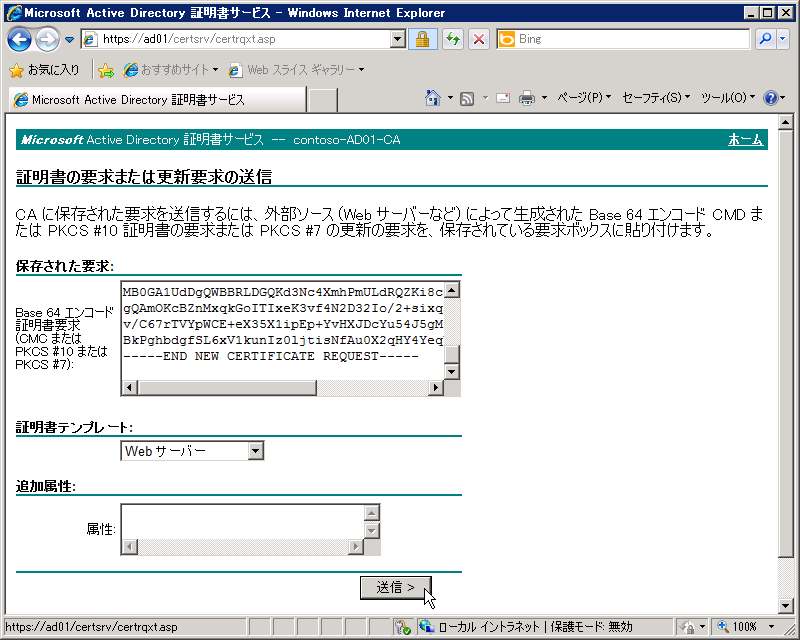
Task: Click the browser Forward arrow button
Action: coord(47,39)
